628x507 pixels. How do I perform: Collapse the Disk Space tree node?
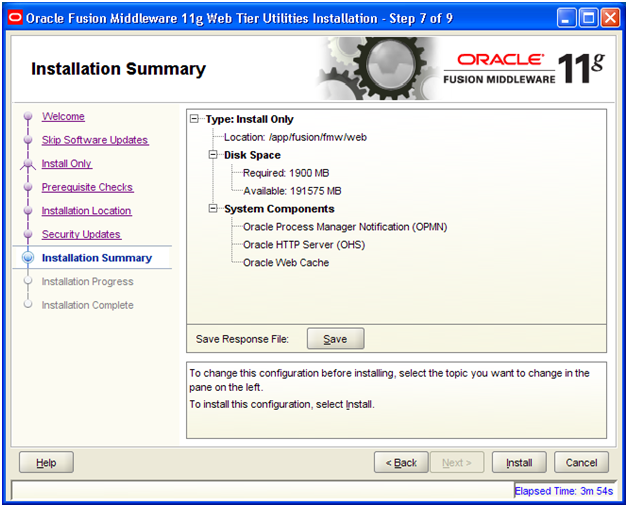213,155
